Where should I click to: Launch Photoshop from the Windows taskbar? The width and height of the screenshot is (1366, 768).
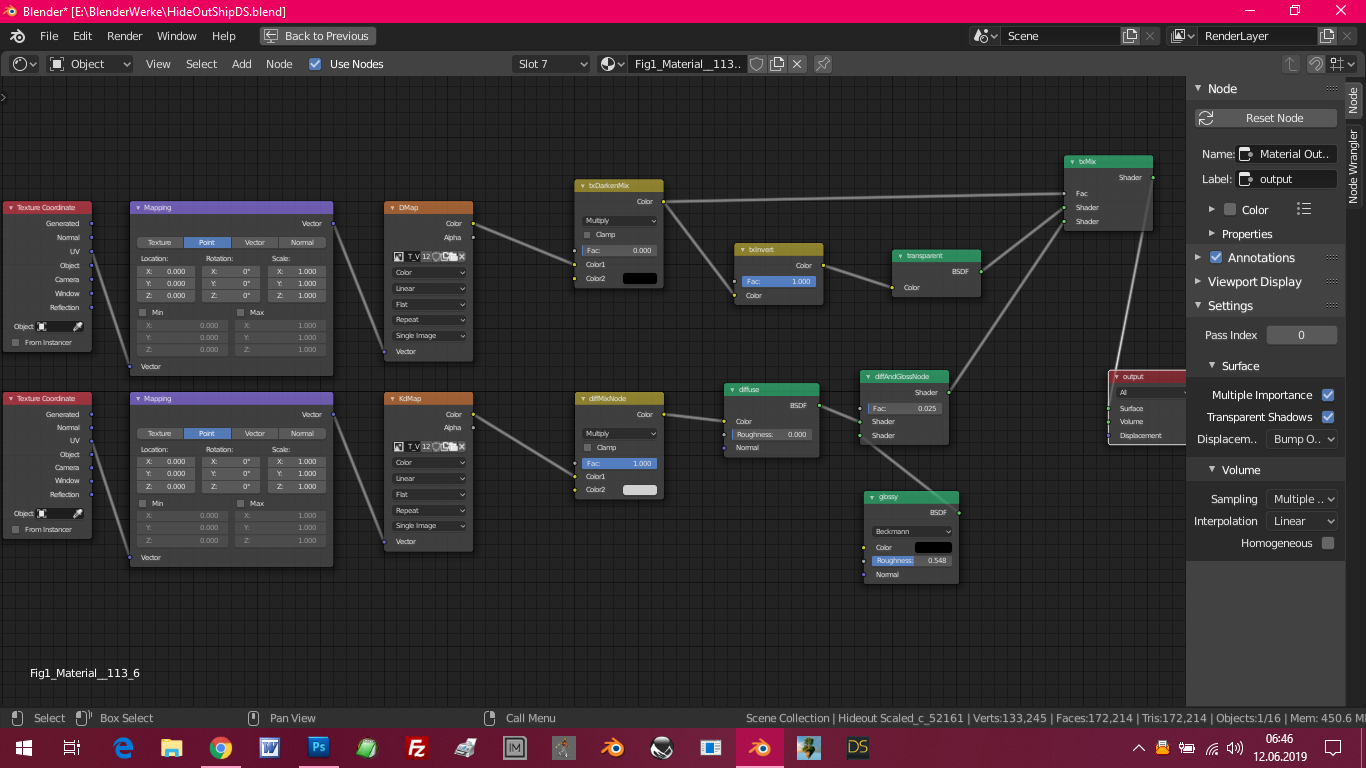tap(319, 747)
